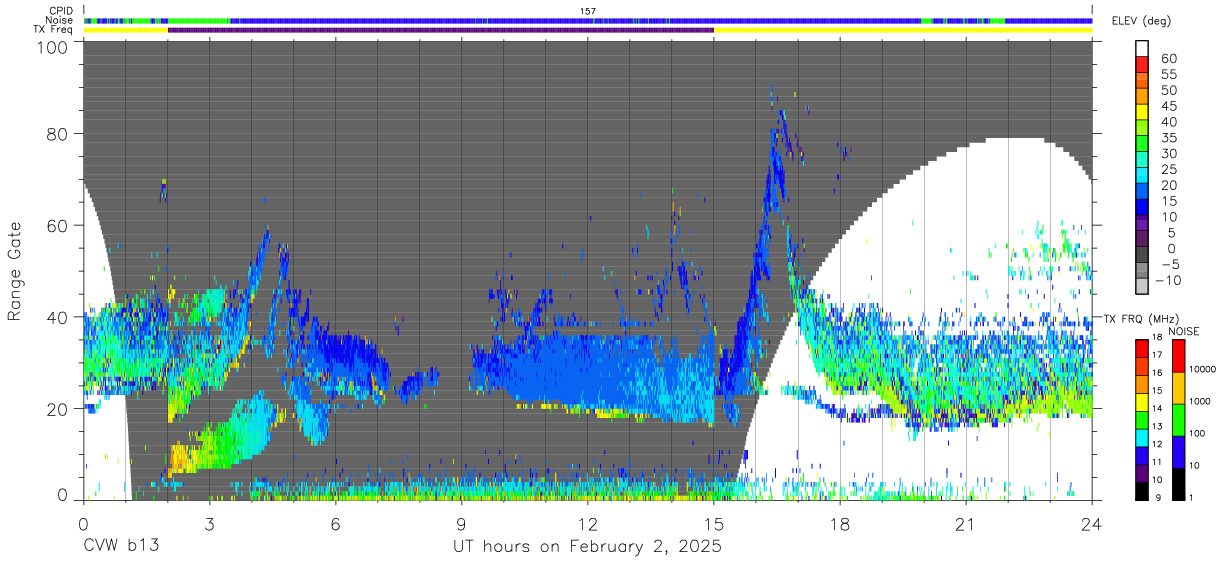
Task: Click the TX FRQ colorbar label "11"
Action: pos(1156,463)
